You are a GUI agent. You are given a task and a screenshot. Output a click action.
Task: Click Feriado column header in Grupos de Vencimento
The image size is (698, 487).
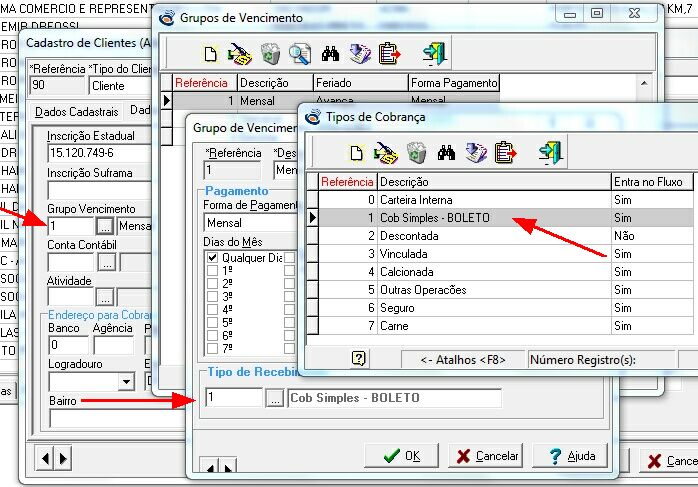pyautogui.click(x=361, y=83)
